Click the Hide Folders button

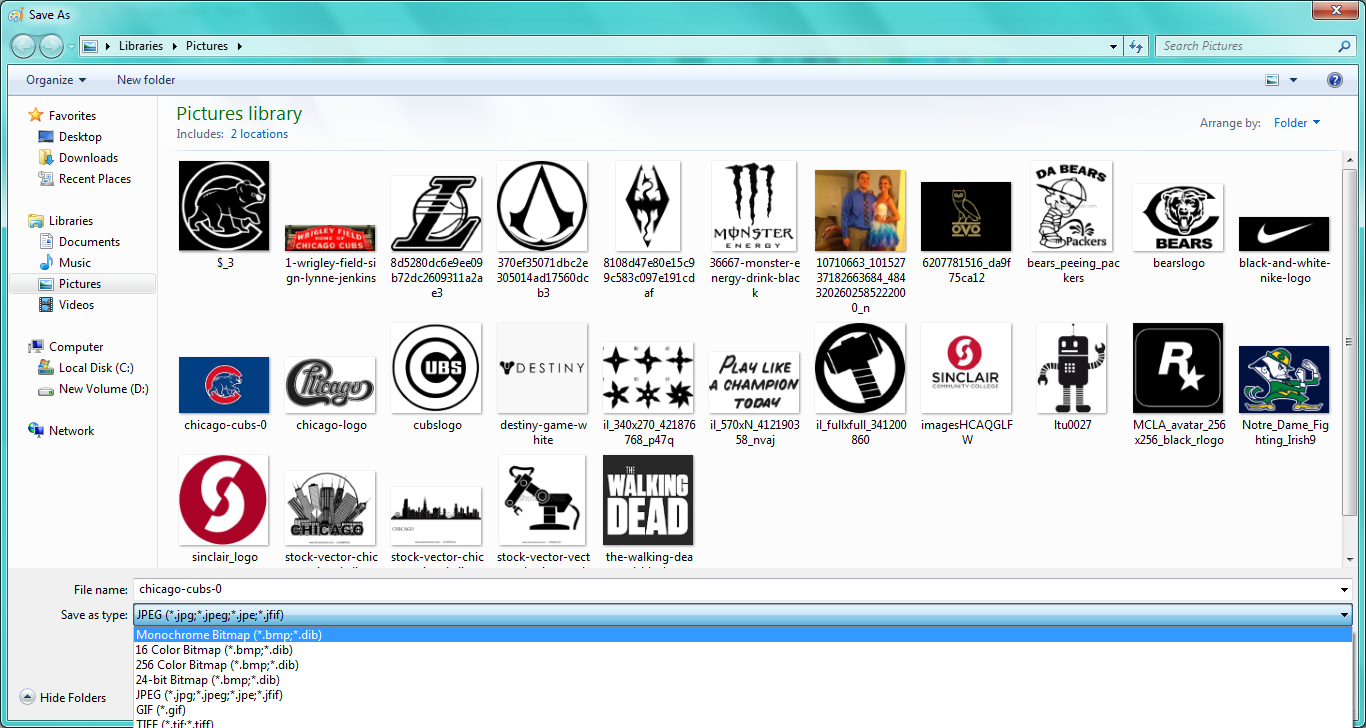[62, 698]
